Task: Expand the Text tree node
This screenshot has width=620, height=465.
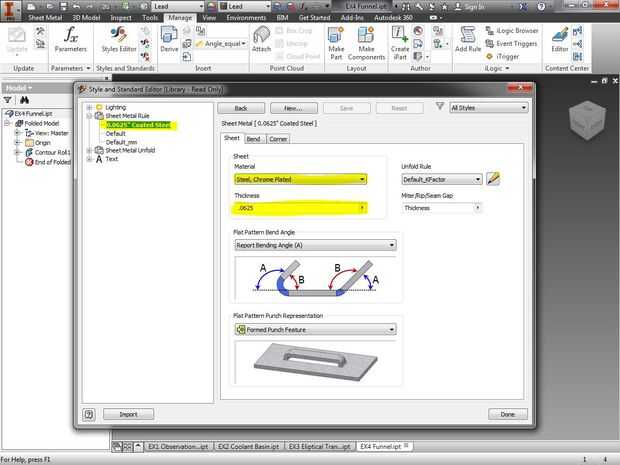Action: click(x=89, y=159)
